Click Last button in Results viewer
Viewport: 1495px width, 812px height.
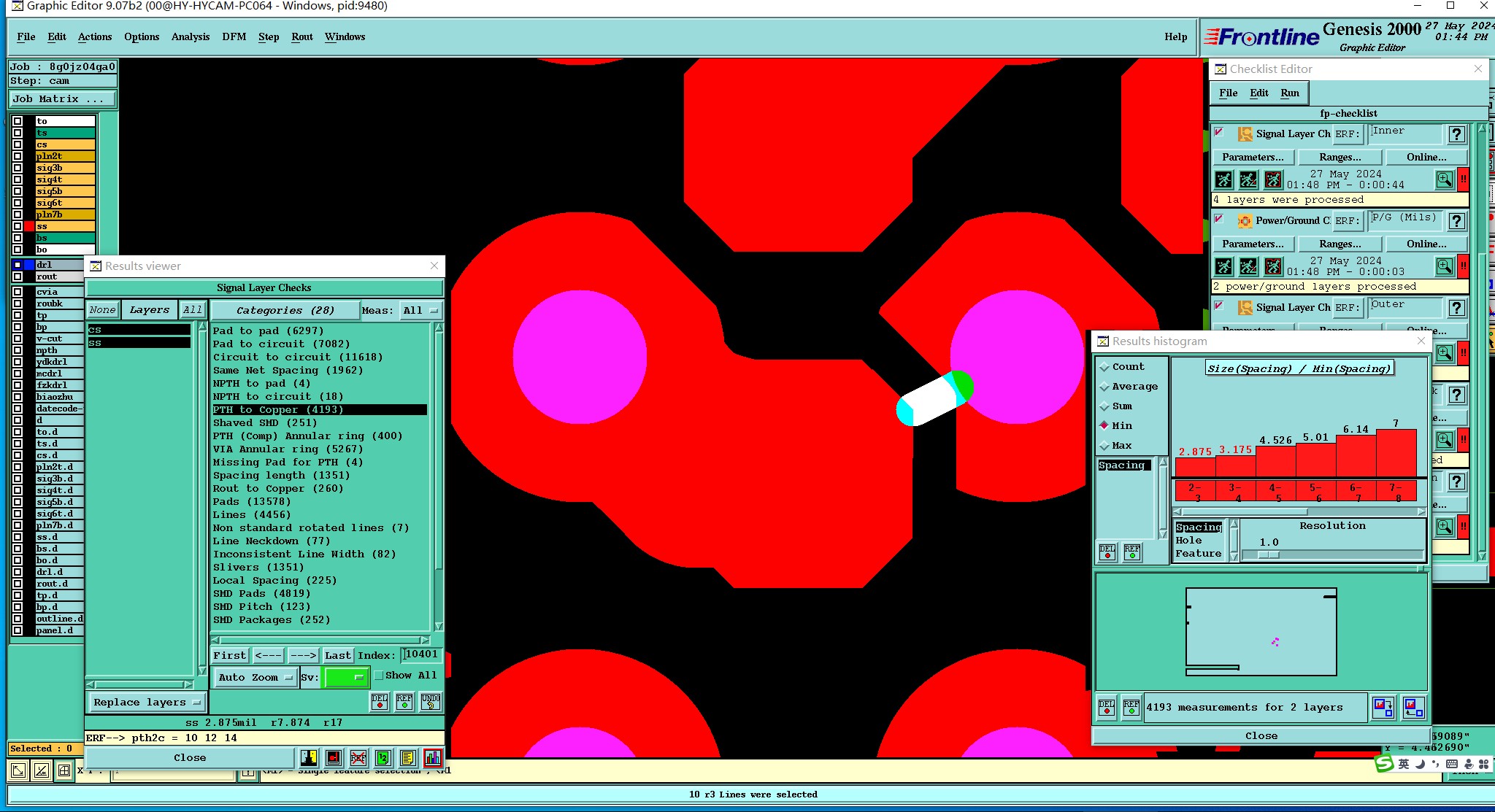(338, 656)
